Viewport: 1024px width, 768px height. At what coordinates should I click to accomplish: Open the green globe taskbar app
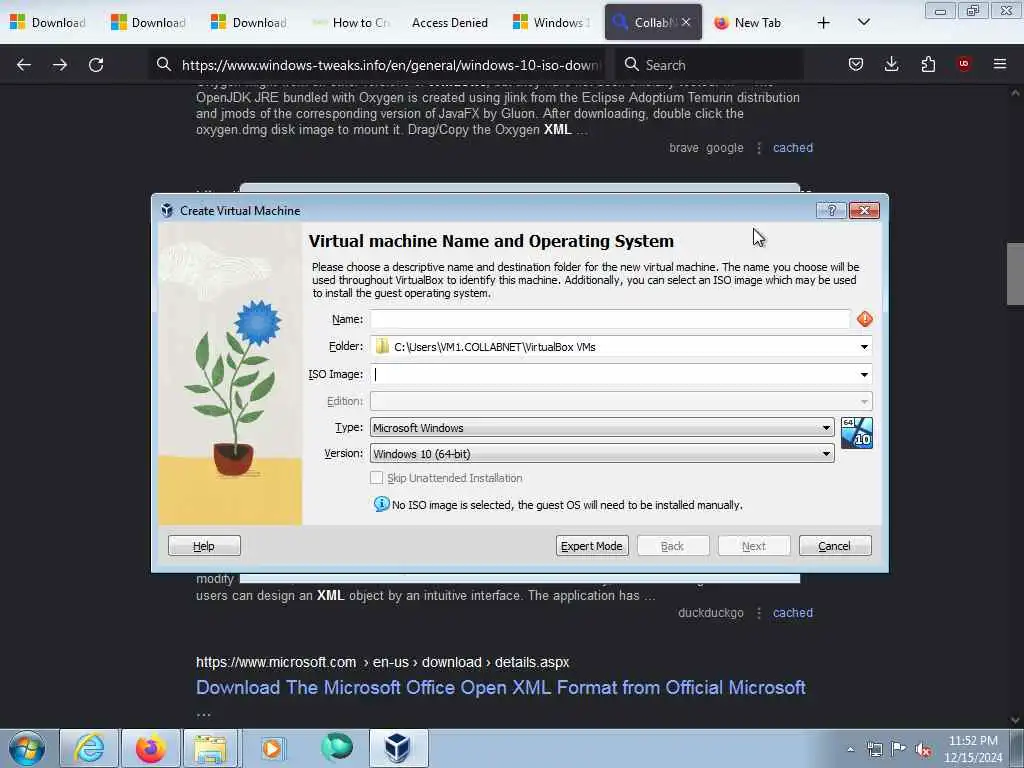(337, 747)
